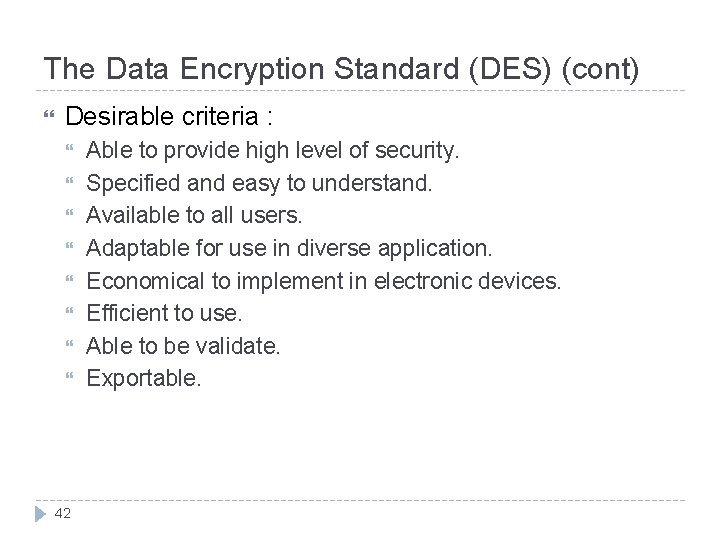Click the Adaptable for use in diverse application text
720x540 pixels.
[x=290, y=249]
